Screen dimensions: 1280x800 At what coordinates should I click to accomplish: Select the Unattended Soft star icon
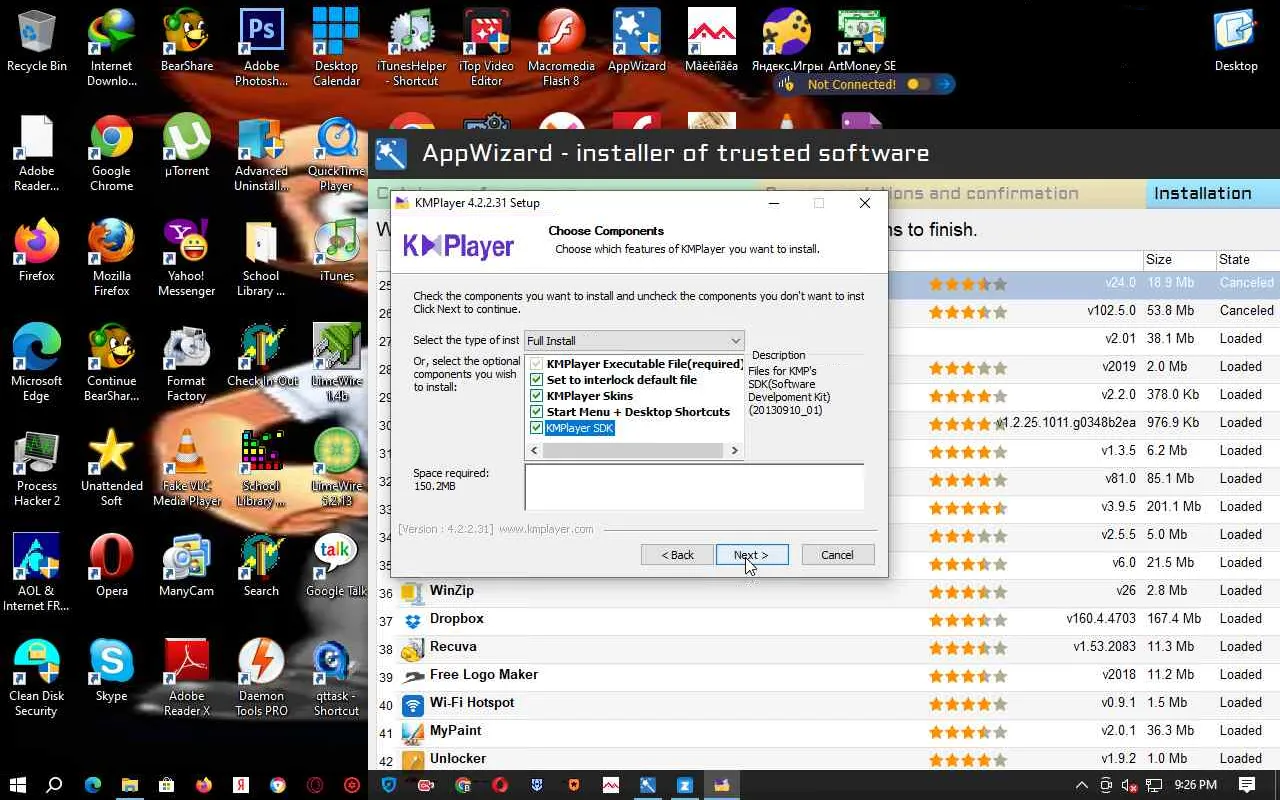pyautogui.click(x=111, y=468)
